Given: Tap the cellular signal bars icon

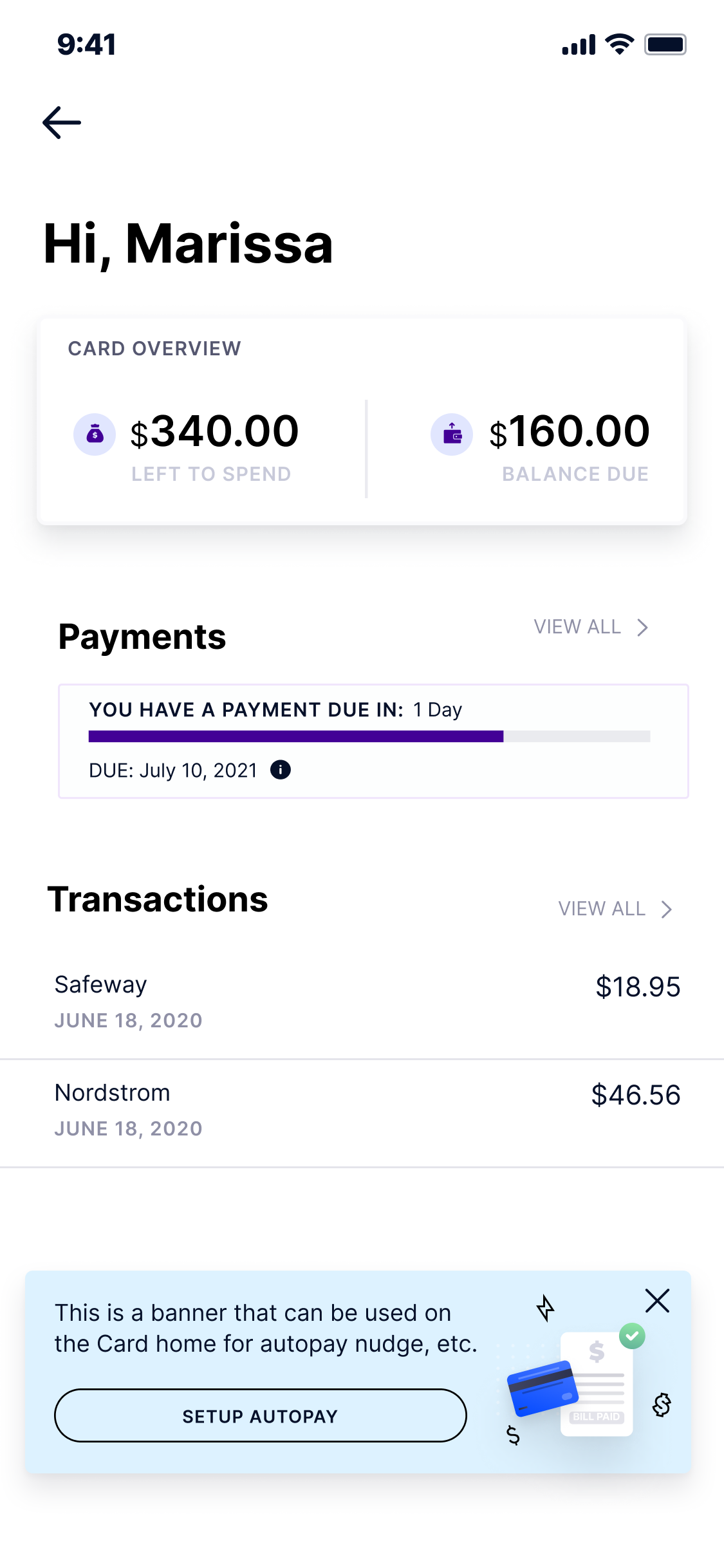Looking at the screenshot, I should 579,45.
